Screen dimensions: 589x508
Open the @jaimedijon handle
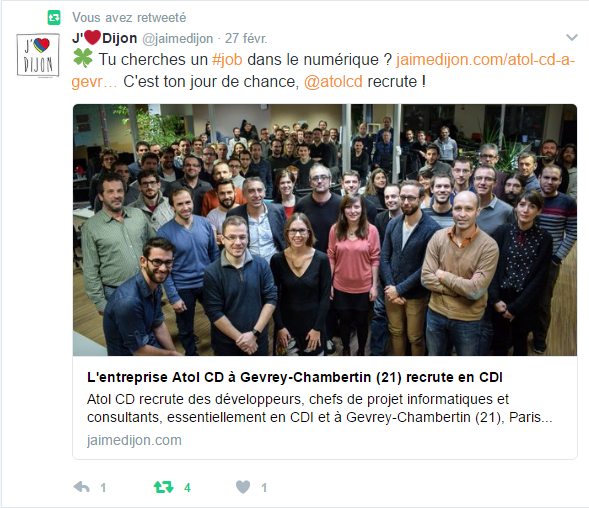point(177,38)
